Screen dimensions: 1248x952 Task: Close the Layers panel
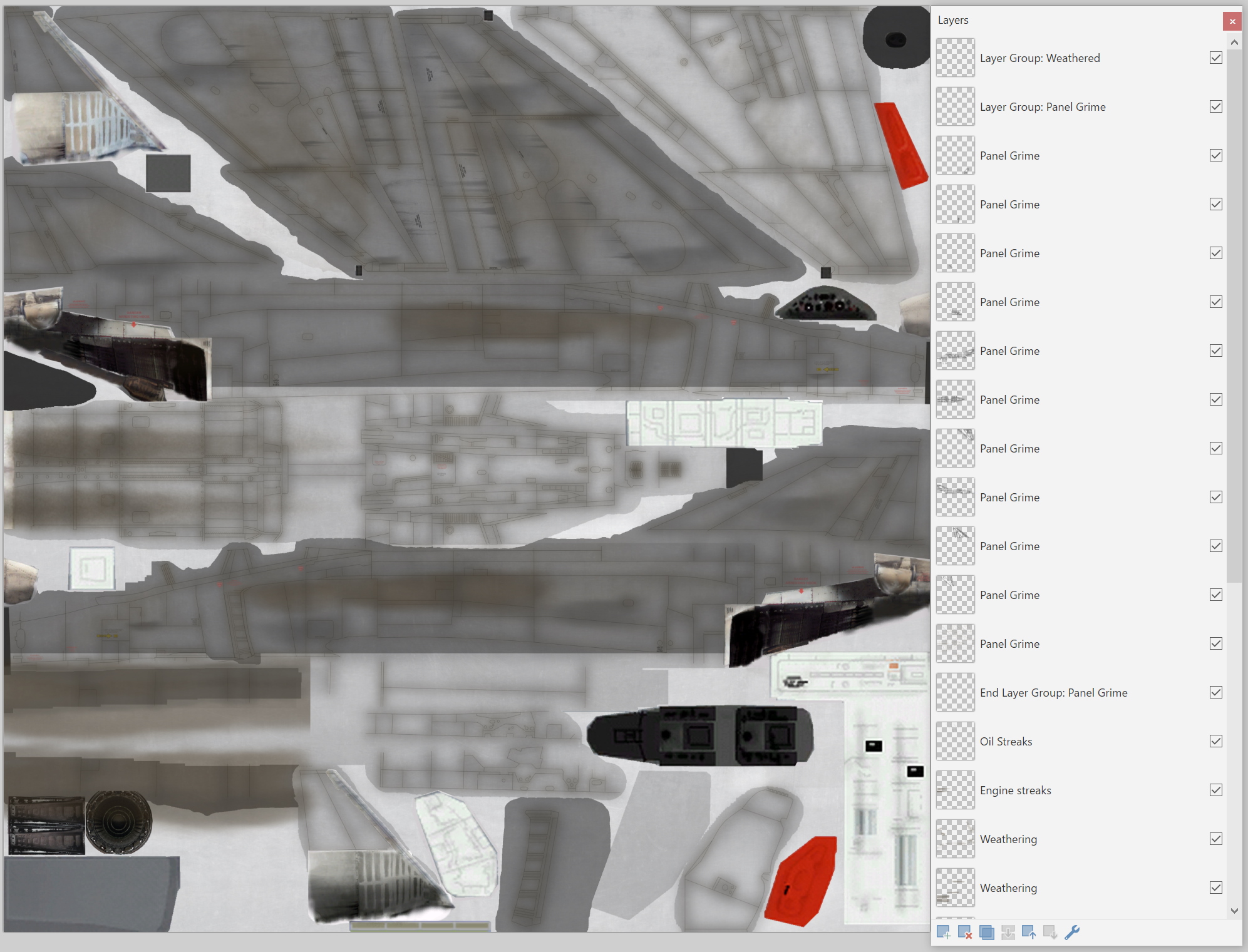click(x=1232, y=21)
